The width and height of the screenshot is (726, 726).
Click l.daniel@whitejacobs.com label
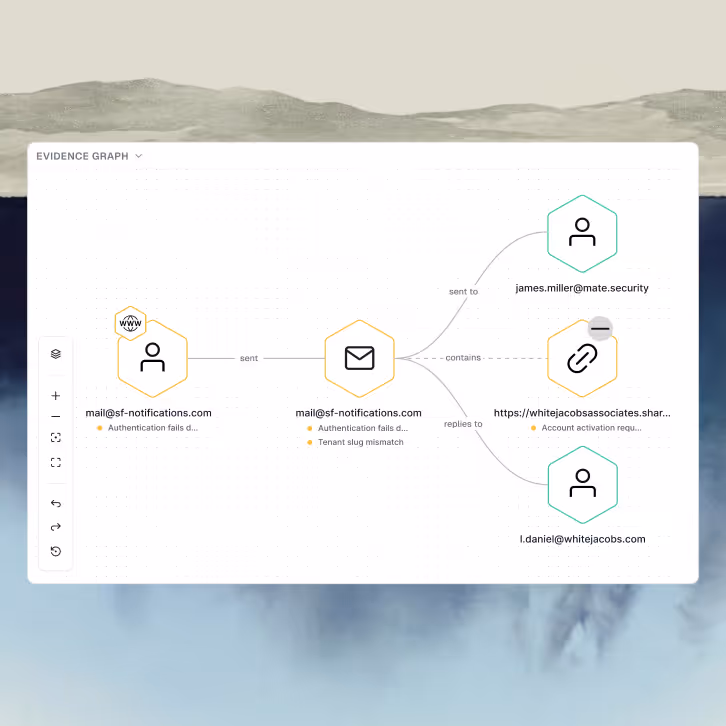tap(582, 539)
